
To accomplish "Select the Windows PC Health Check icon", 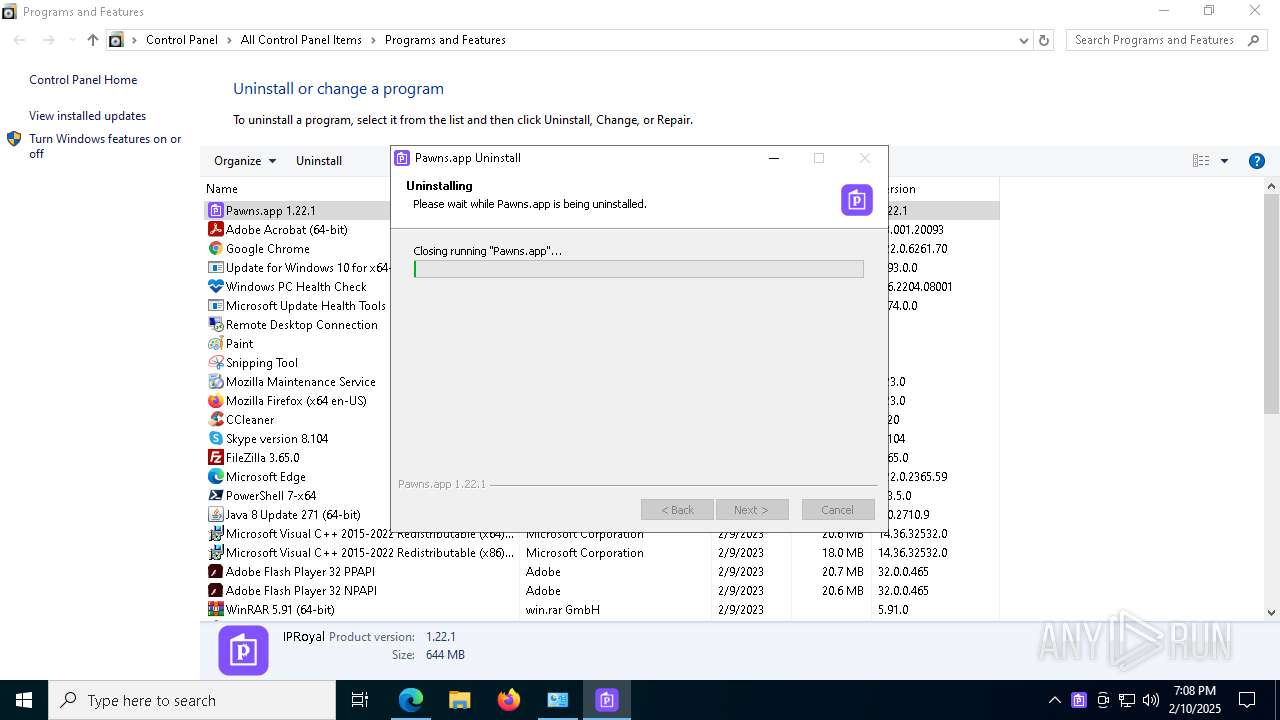I will [215, 287].
